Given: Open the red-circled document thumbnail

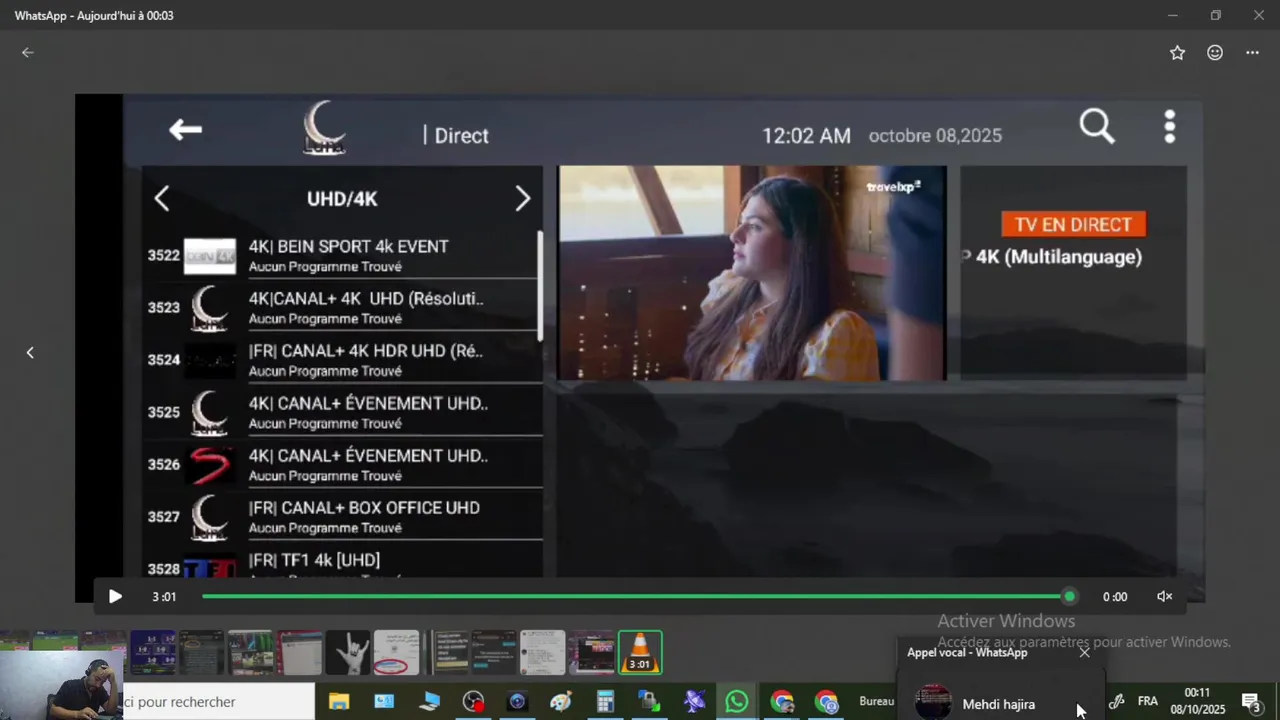Looking at the screenshot, I should click(396, 653).
